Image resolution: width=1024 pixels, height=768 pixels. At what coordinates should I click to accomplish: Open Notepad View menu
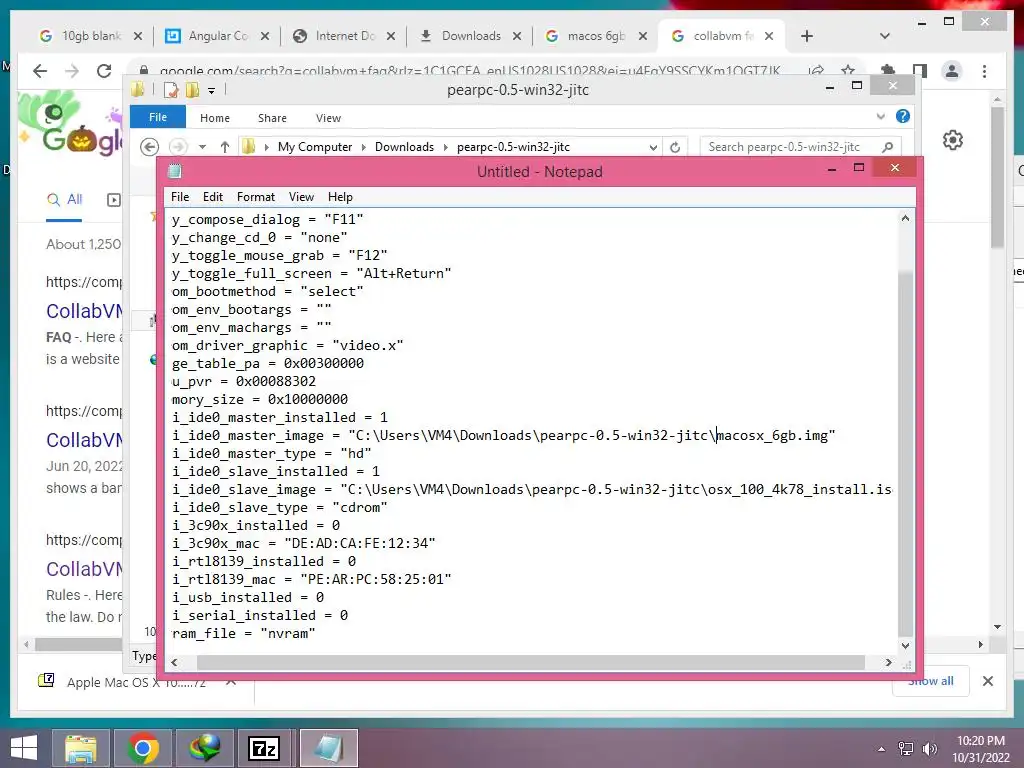pos(301,197)
